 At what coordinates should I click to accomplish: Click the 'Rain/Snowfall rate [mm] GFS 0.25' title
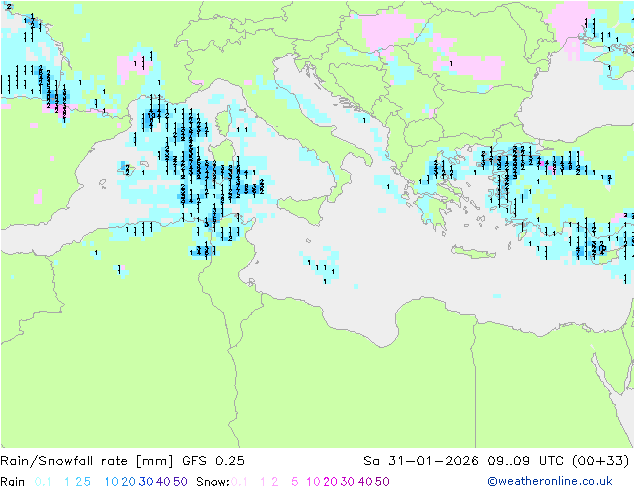(x=122, y=461)
